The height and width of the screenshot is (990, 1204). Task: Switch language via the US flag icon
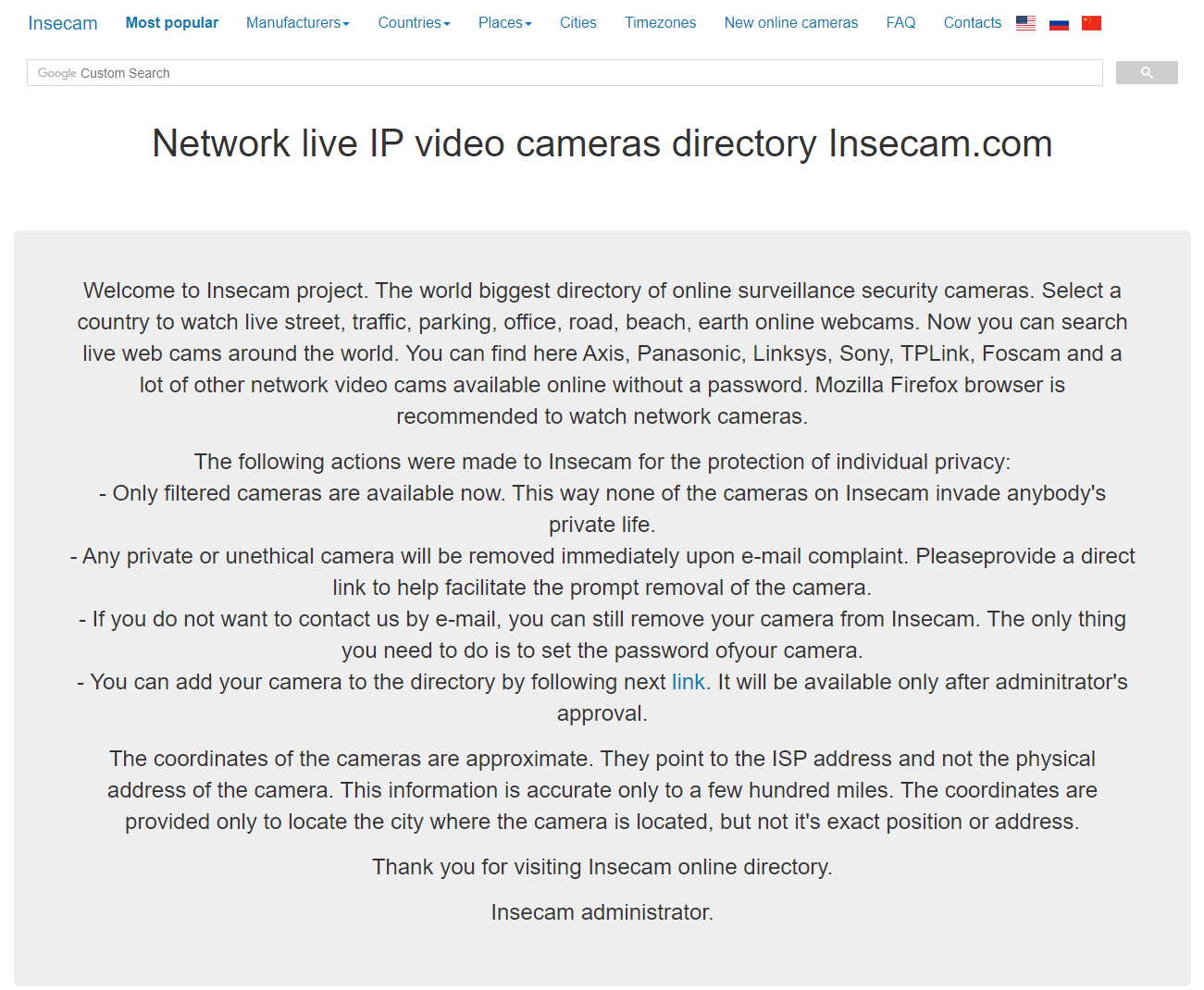pos(1025,23)
